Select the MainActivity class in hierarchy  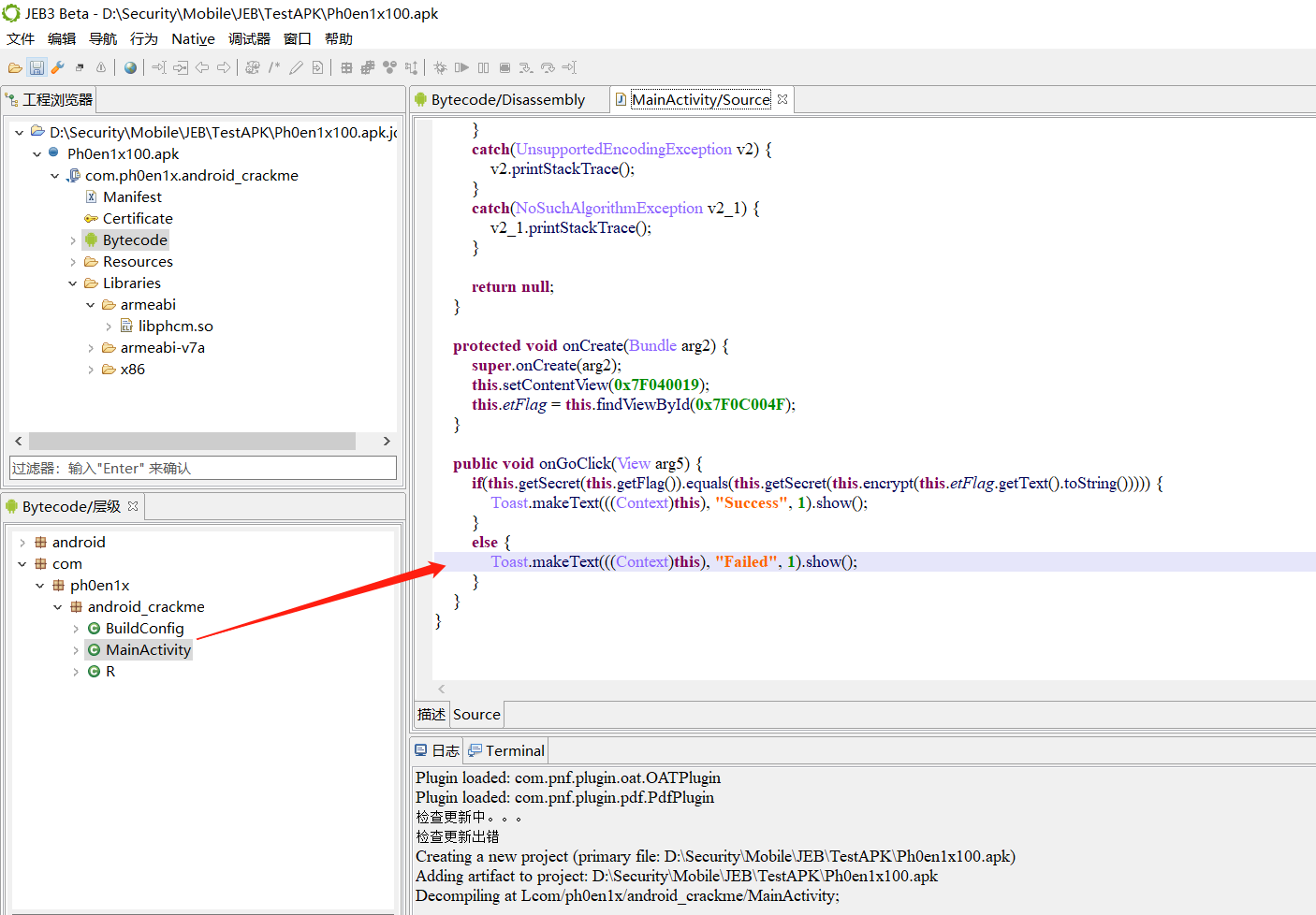coord(148,649)
